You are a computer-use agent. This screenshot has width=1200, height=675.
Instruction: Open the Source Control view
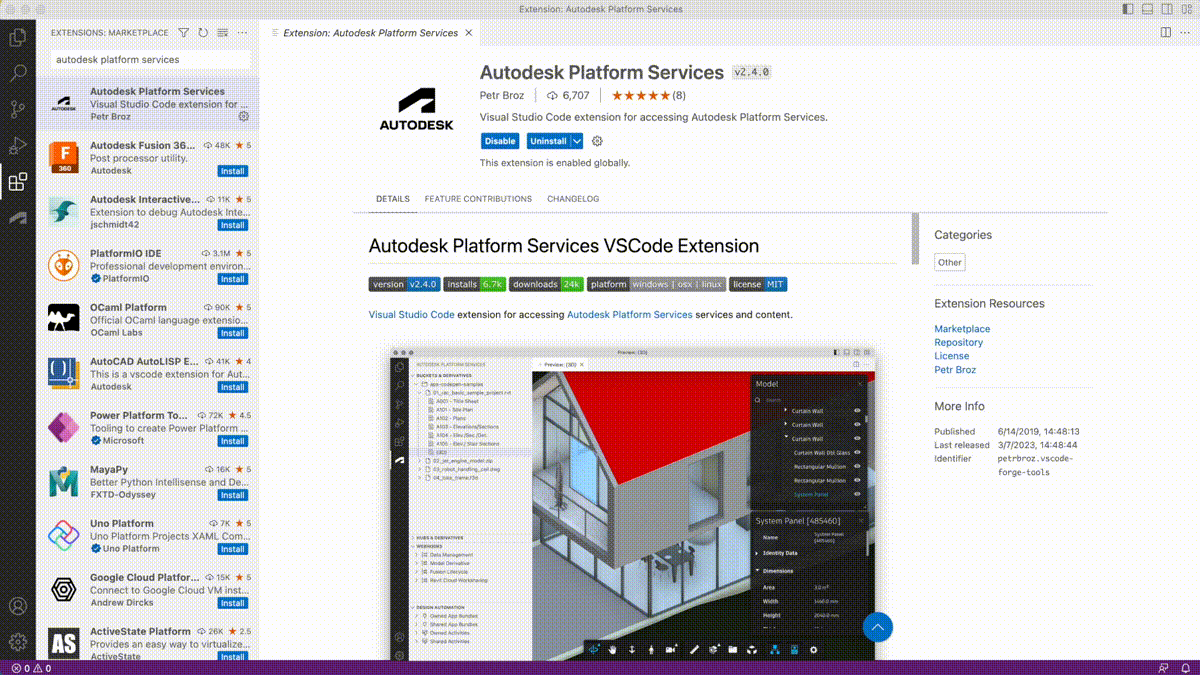[17, 109]
